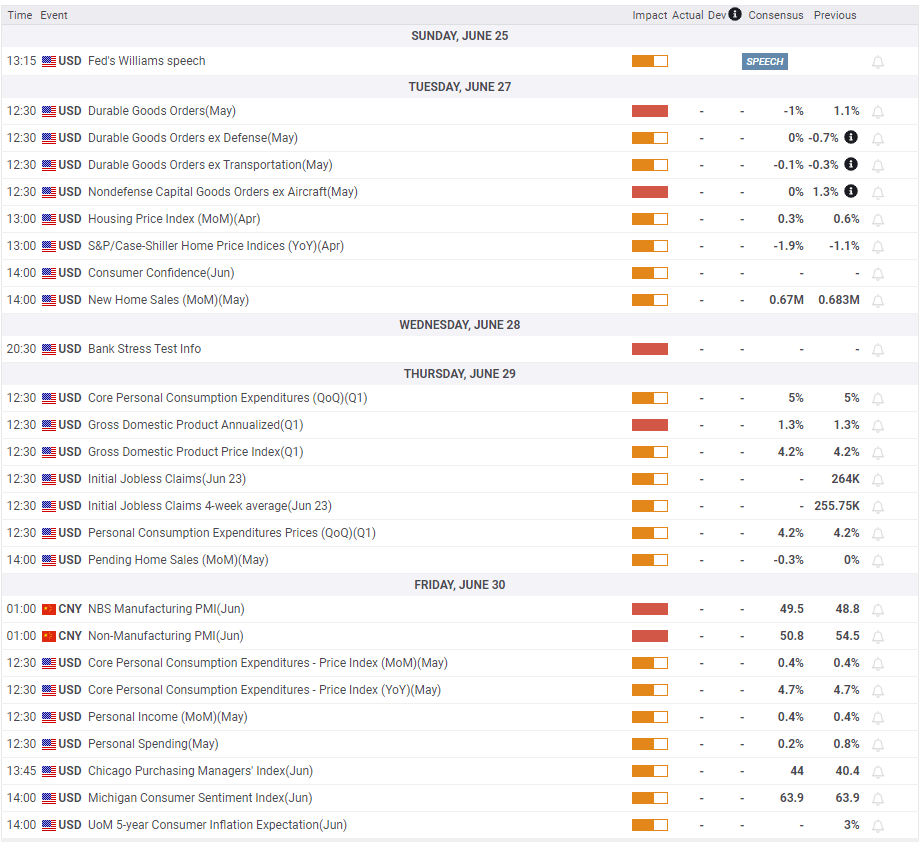921x842 pixels.
Task: Select Core PCE Price Index (MoM)(May) event
Action: tap(267, 663)
